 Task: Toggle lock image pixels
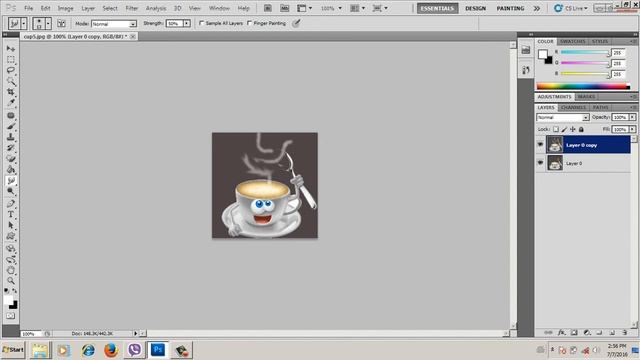564,129
